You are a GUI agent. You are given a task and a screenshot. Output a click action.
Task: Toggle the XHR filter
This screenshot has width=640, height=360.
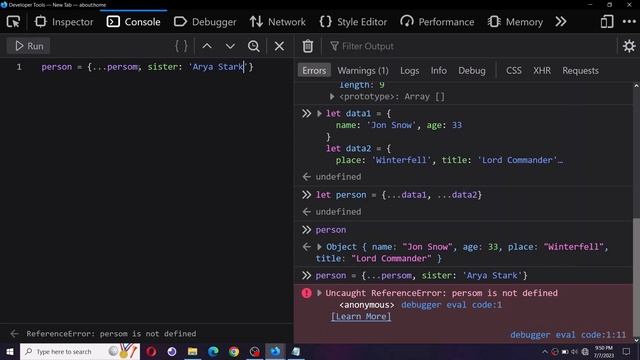tap(542, 70)
